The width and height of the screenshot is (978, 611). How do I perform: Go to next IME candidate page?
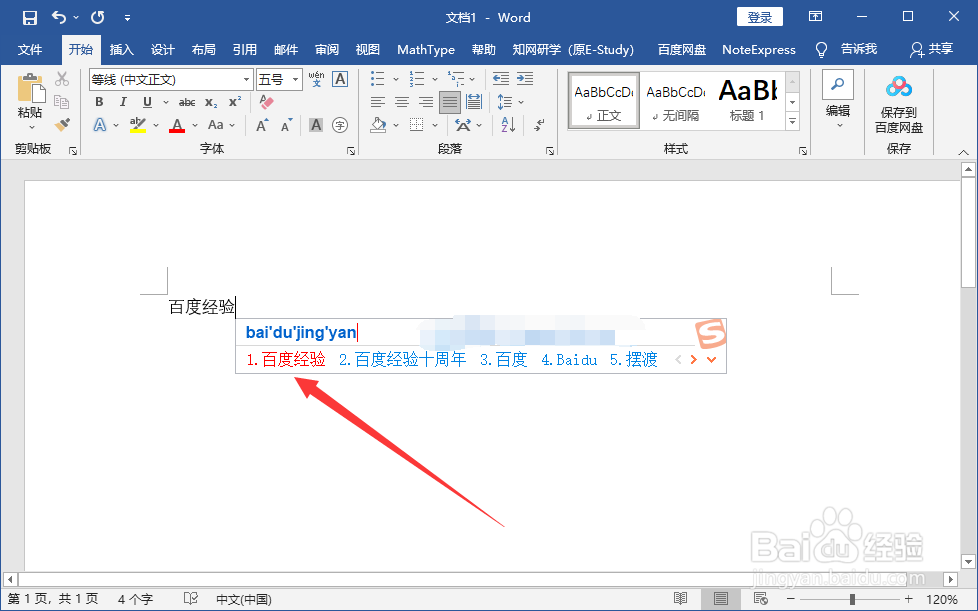click(x=694, y=360)
